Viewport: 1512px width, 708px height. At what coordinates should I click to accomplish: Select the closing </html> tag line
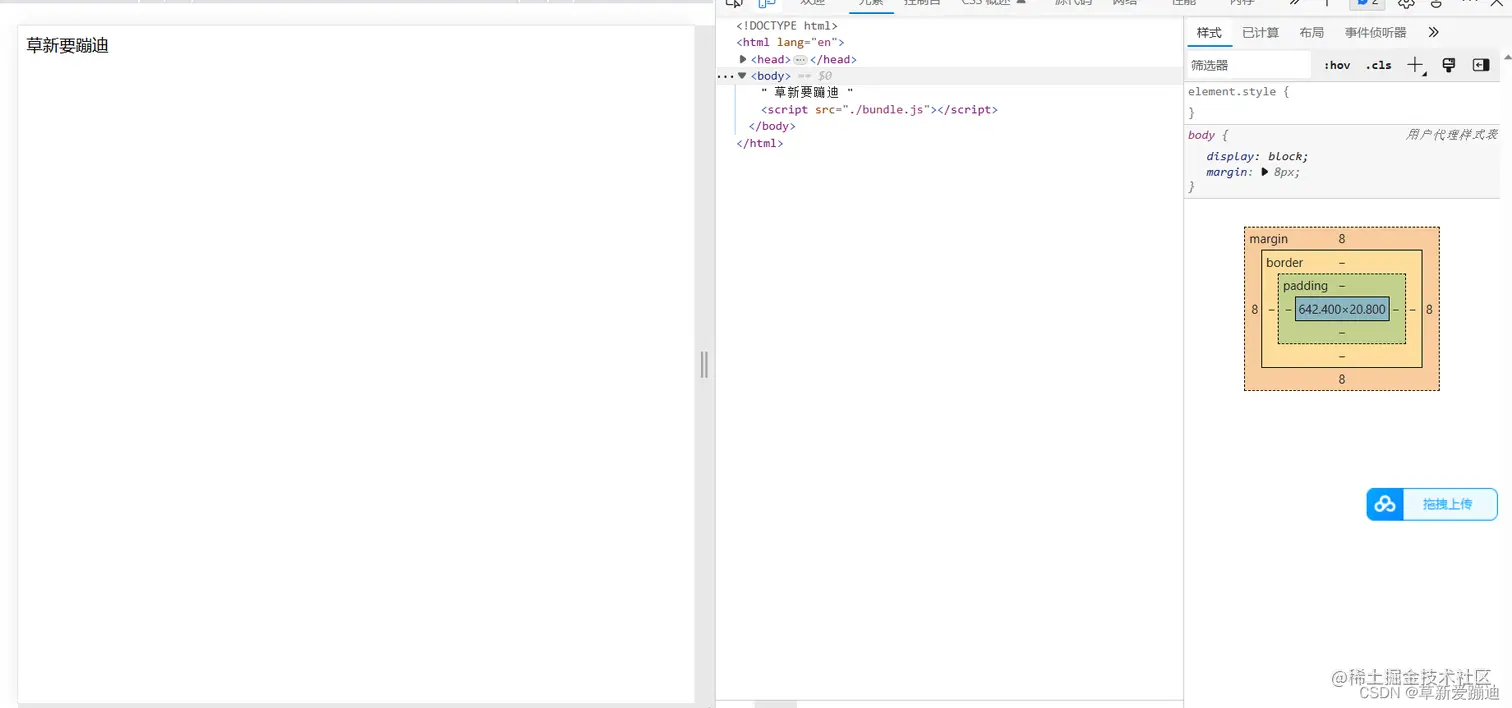pos(760,143)
